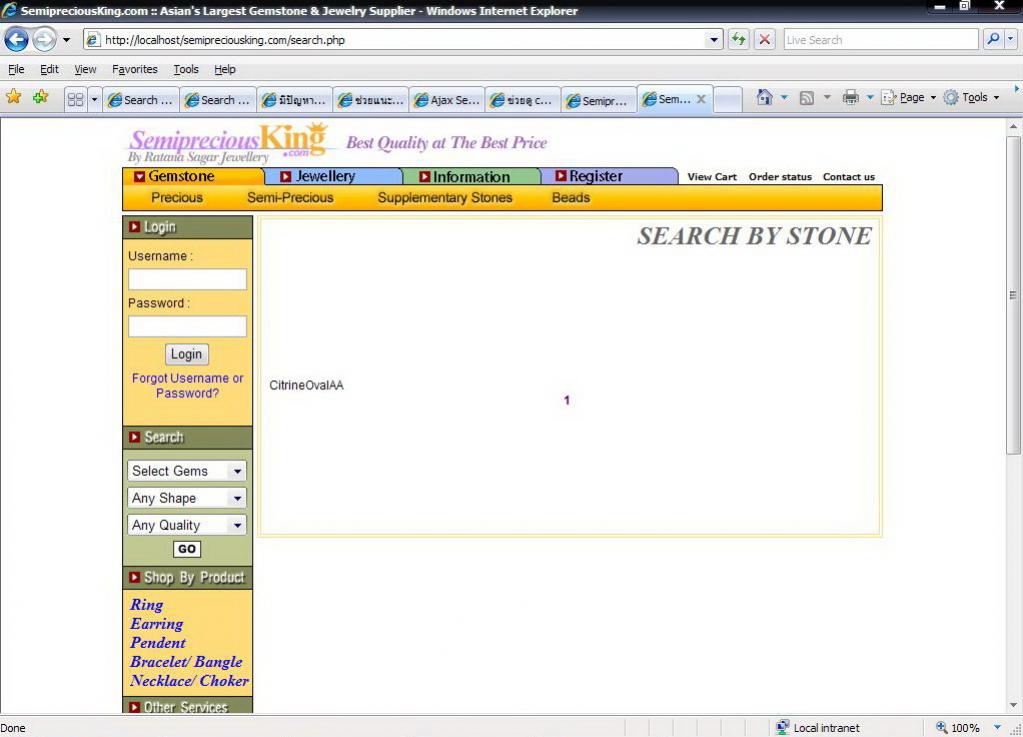Screen dimensions: 1023x737
Task: Click the Bracelet/ Bangle product link
Action: [186, 662]
